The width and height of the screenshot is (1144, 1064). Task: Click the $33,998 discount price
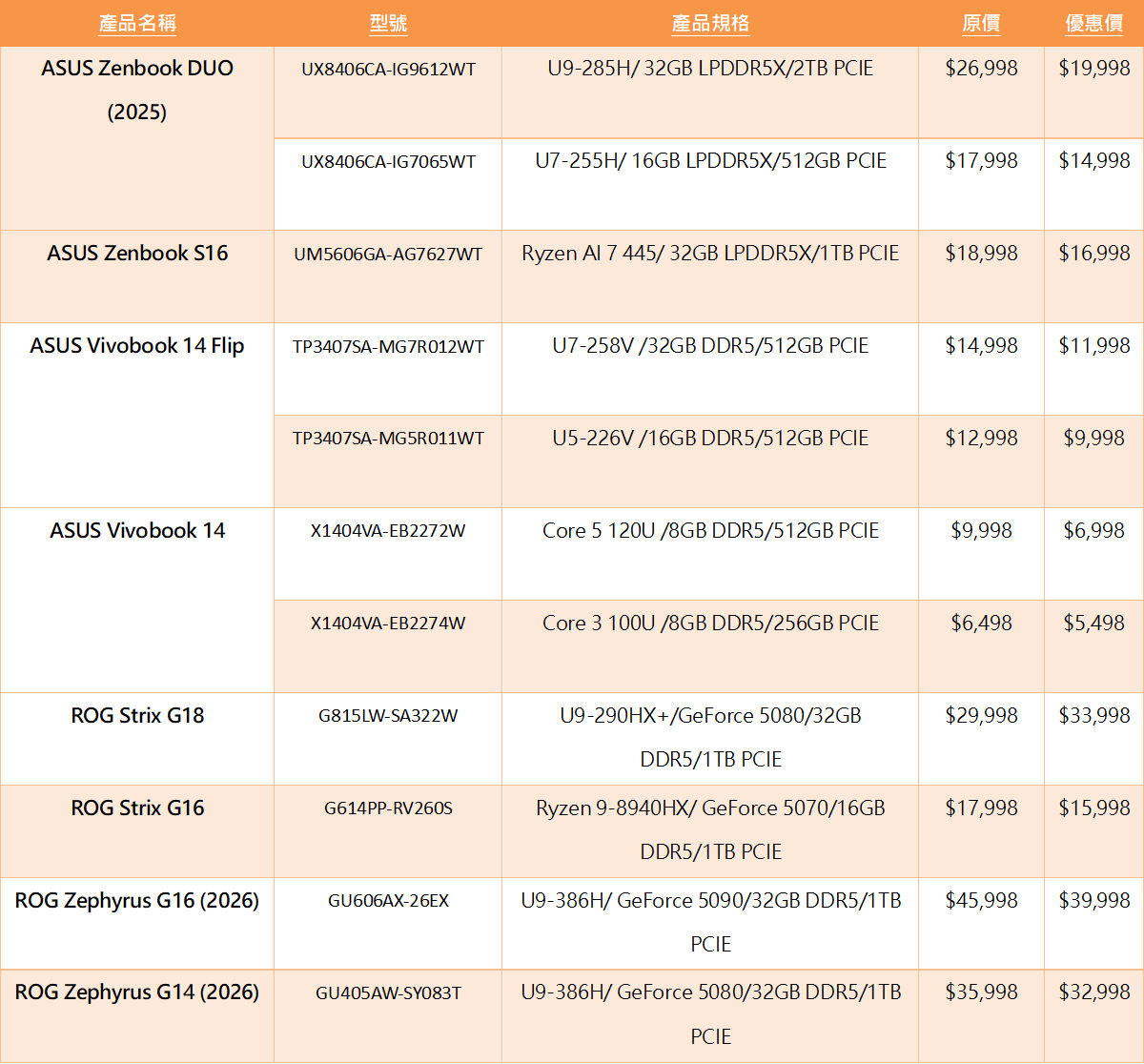(x=1093, y=716)
